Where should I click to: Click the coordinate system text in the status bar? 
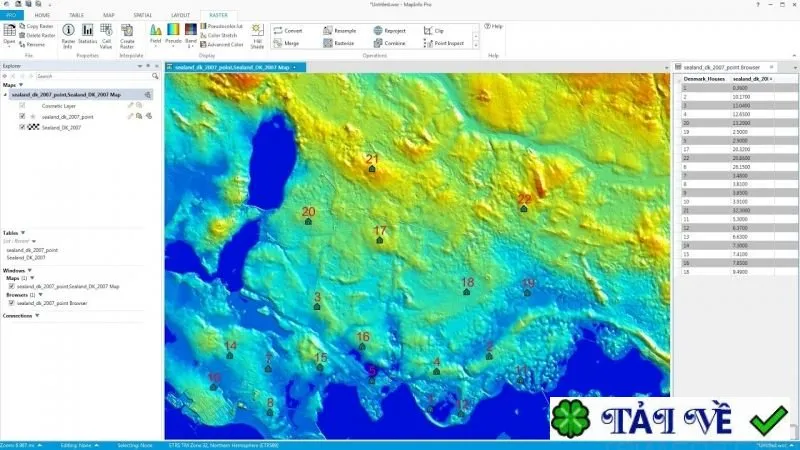[x=224, y=445]
